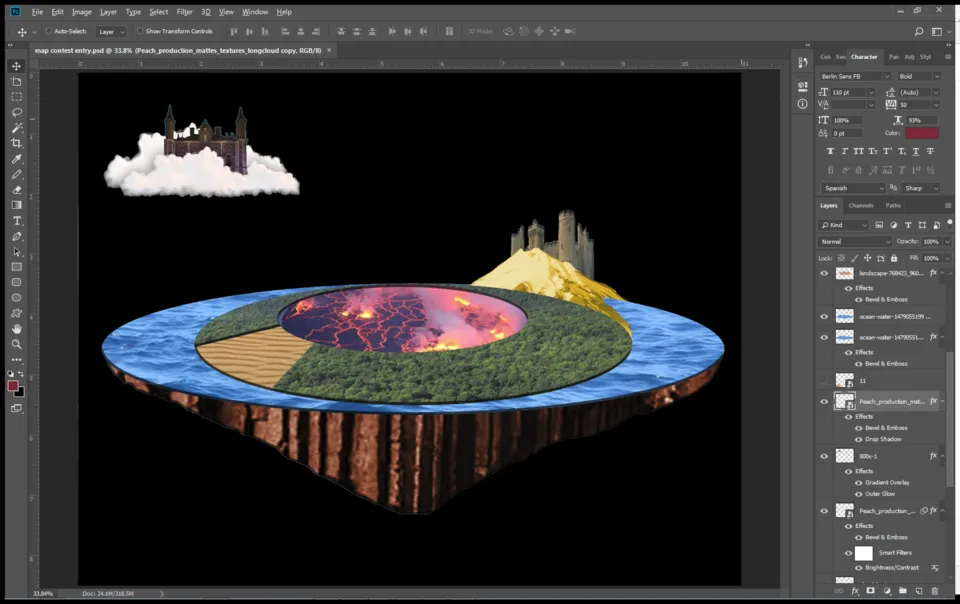Apply Underline in the Character panel
The height and width of the screenshot is (604, 960).
(x=916, y=151)
